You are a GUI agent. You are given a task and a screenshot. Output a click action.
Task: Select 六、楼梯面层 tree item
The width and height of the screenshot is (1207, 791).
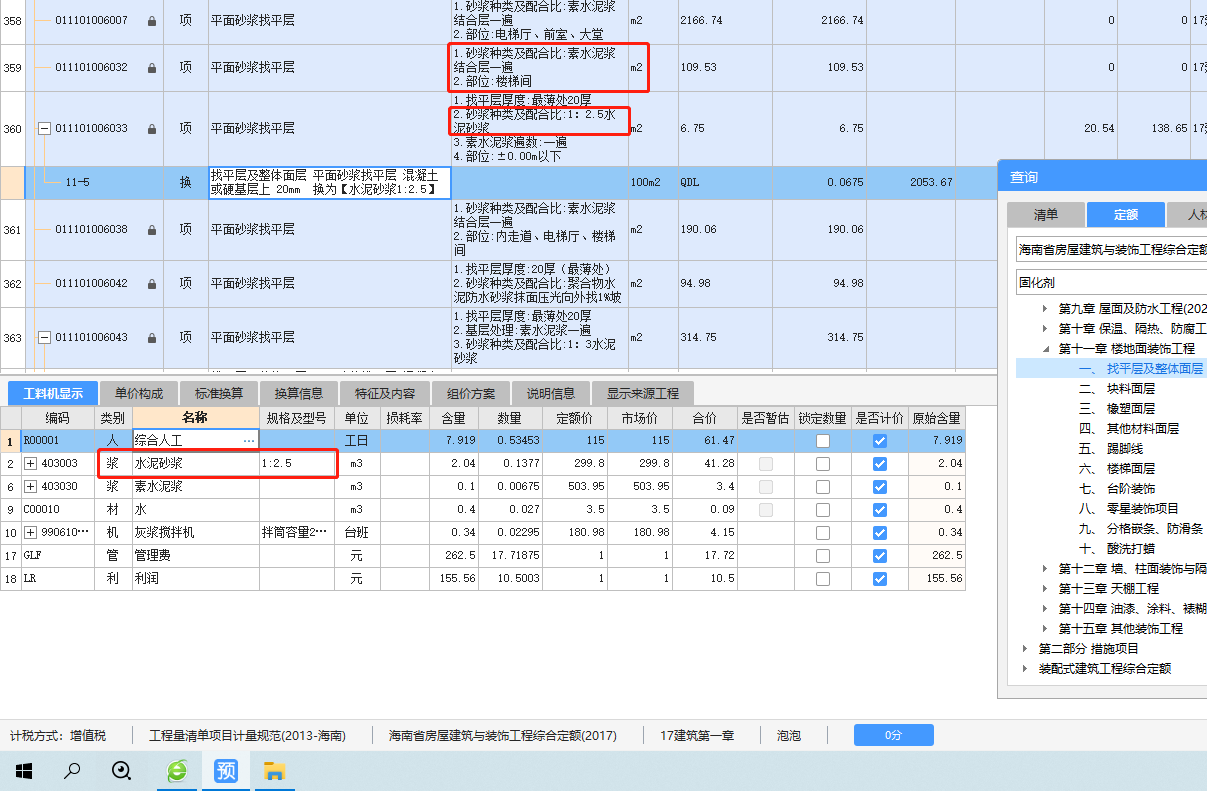pos(1117,469)
